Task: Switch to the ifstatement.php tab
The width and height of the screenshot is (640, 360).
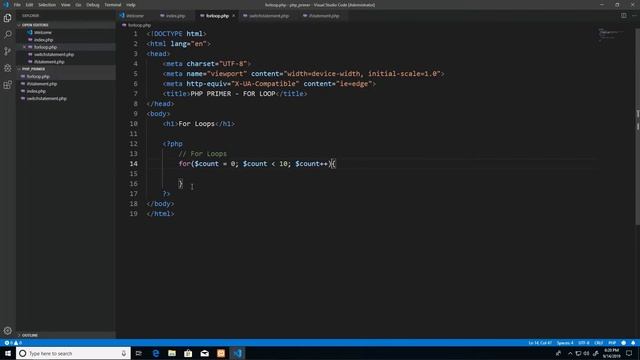Action: pyautogui.click(x=324, y=16)
